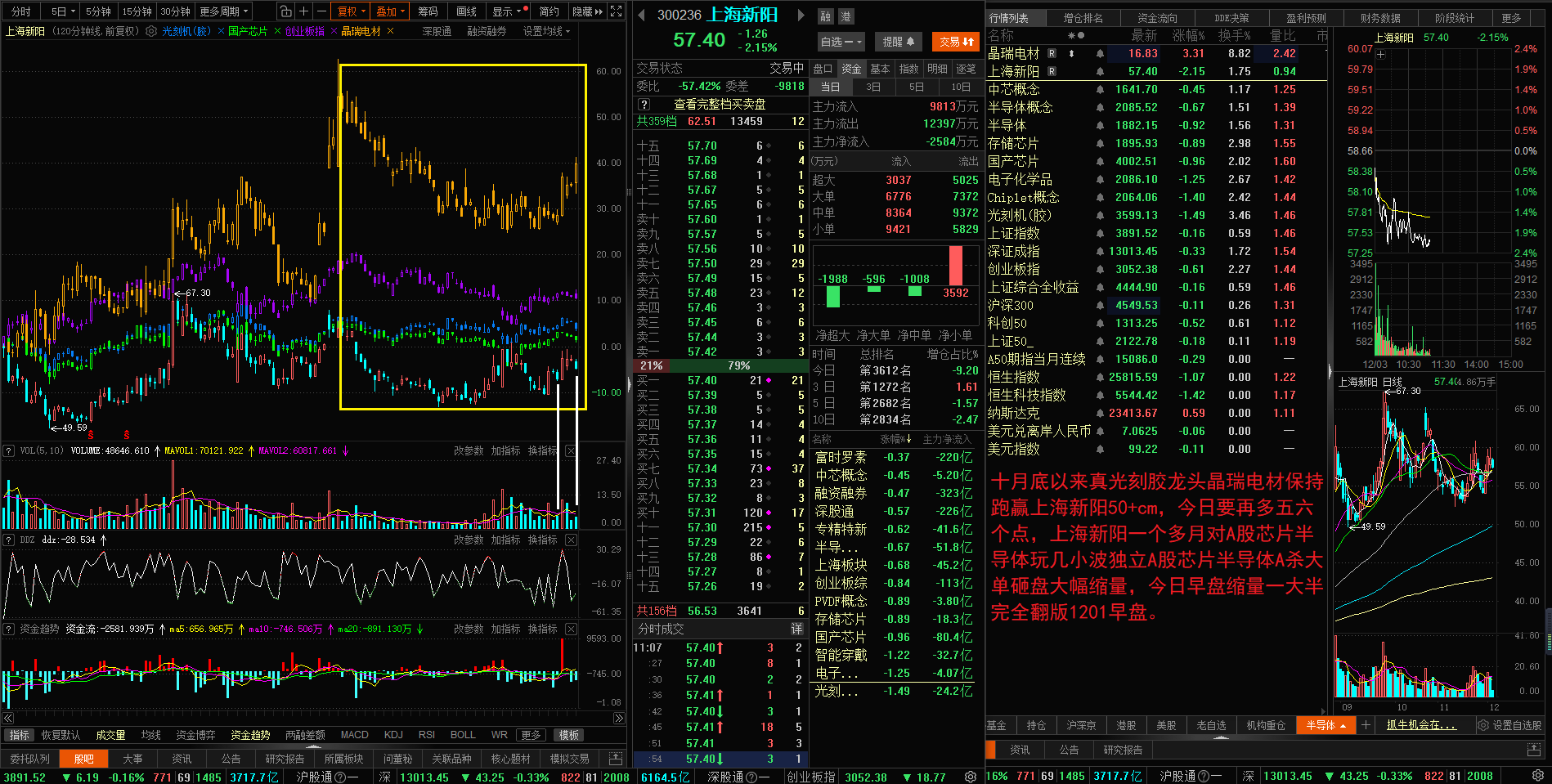Toggle 成交量 volume indicator

110,735
